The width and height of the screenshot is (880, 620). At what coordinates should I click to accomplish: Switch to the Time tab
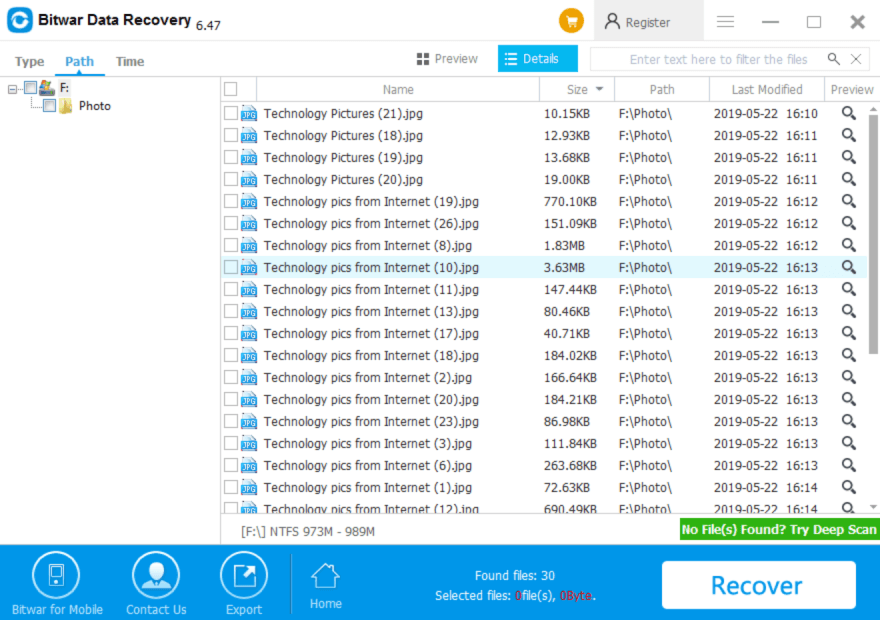click(130, 61)
